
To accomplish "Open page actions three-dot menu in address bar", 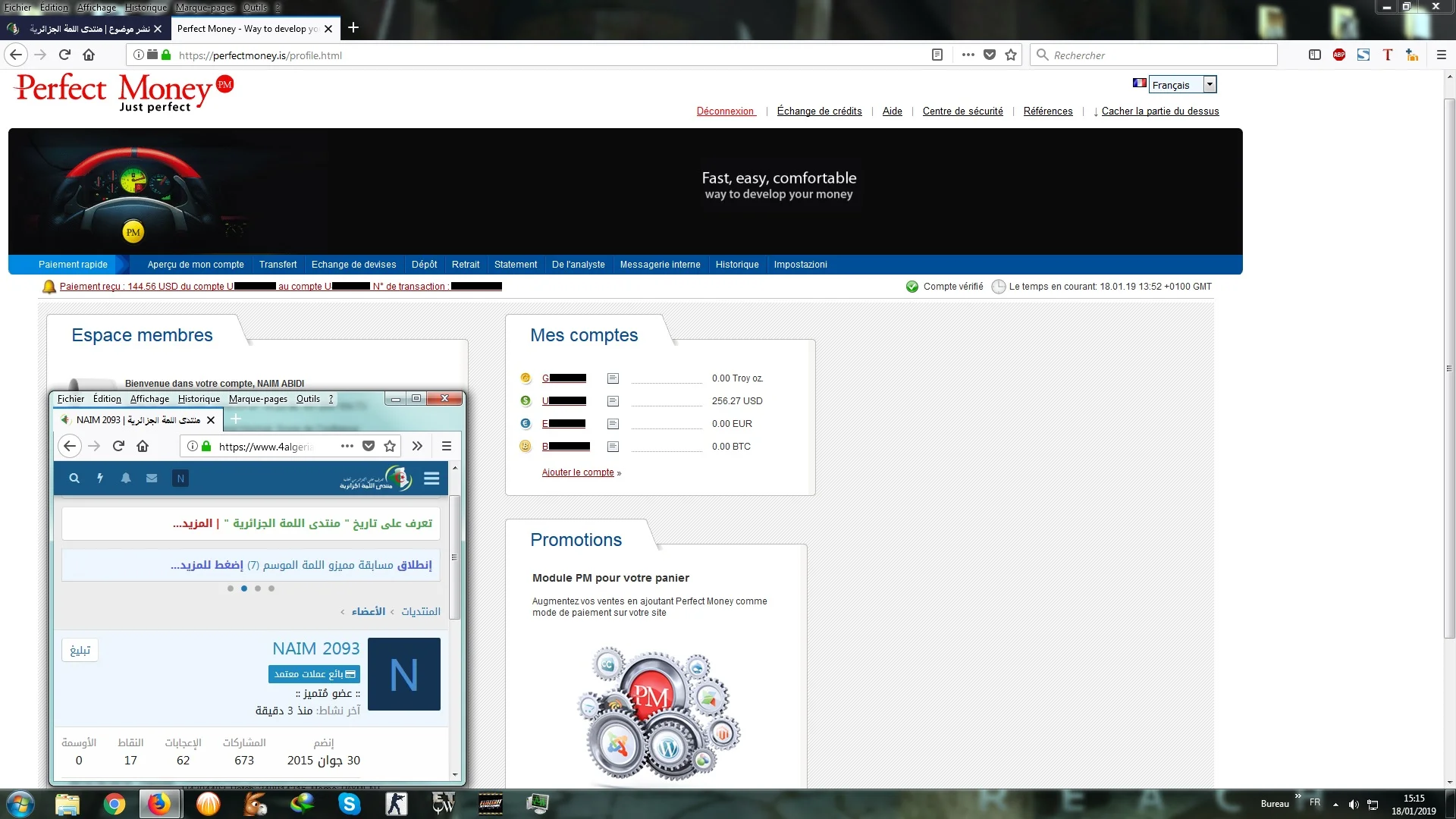I will pyautogui.click(x=968, y=55).
